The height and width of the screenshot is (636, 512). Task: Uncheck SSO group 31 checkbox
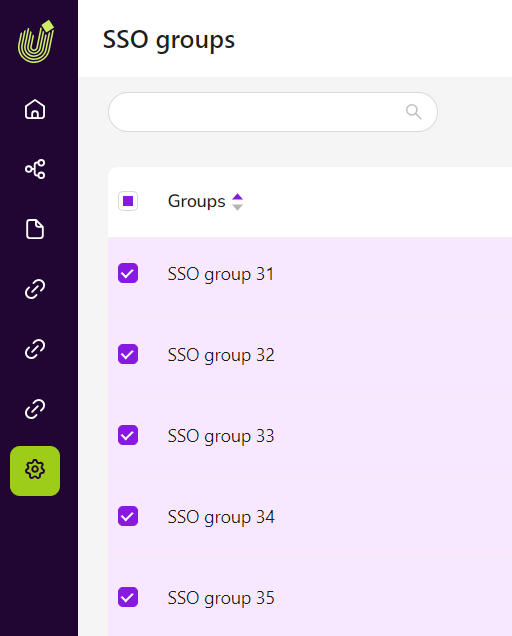(x=128, y=273)
